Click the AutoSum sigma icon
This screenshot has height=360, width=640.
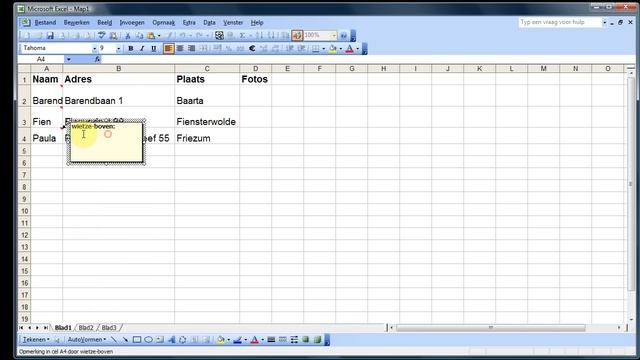tap(242, 36)
